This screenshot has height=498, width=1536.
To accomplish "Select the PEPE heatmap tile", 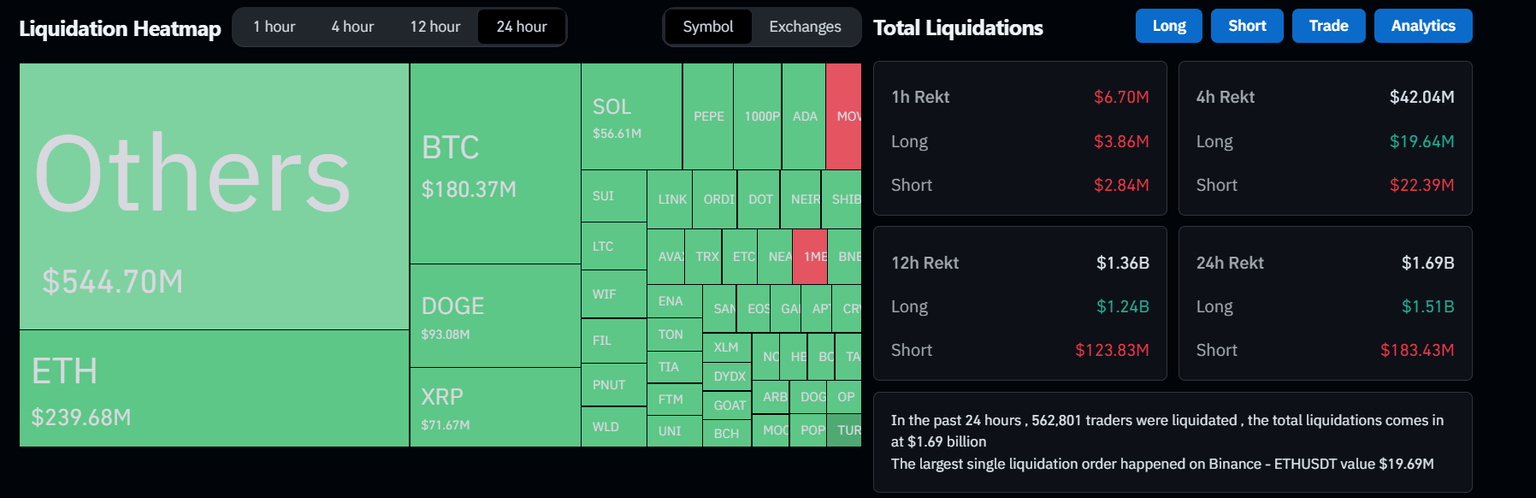I will pyautogui.click(x=709, y=116).
